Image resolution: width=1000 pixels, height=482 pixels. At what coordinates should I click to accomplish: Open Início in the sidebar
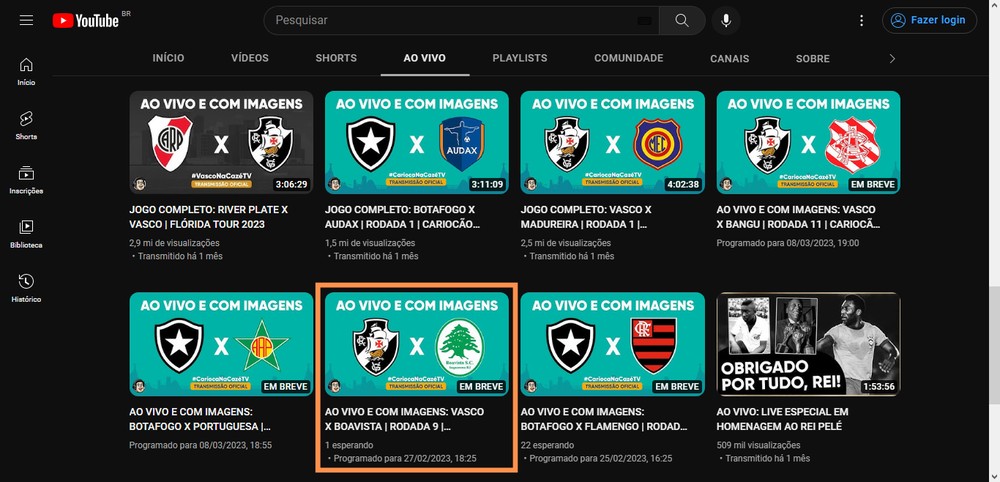(x=26, y=72)
